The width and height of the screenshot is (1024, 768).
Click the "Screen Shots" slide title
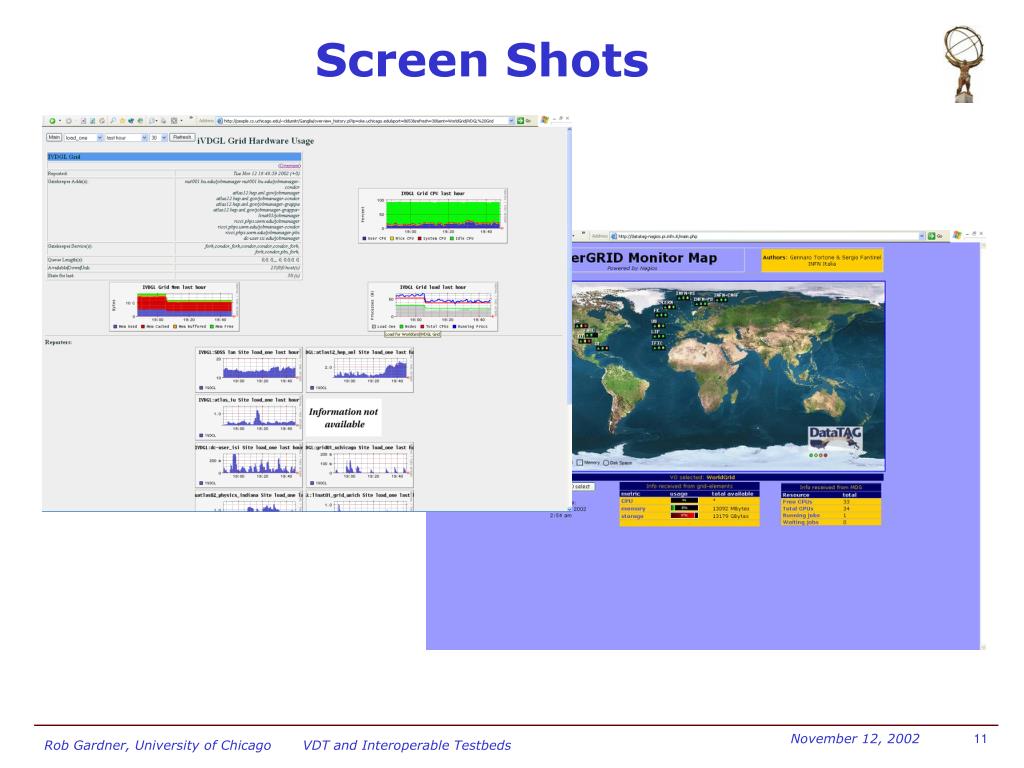point(482,60)
